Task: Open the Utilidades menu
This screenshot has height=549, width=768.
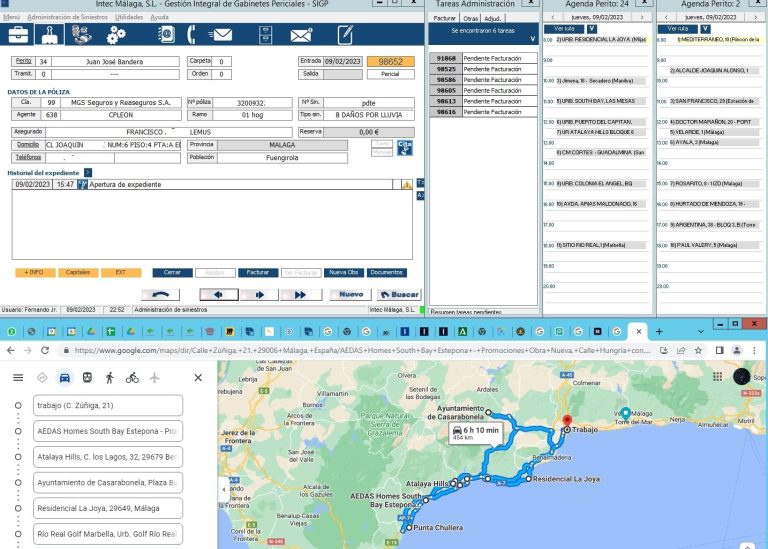Action: pos(129,17)
